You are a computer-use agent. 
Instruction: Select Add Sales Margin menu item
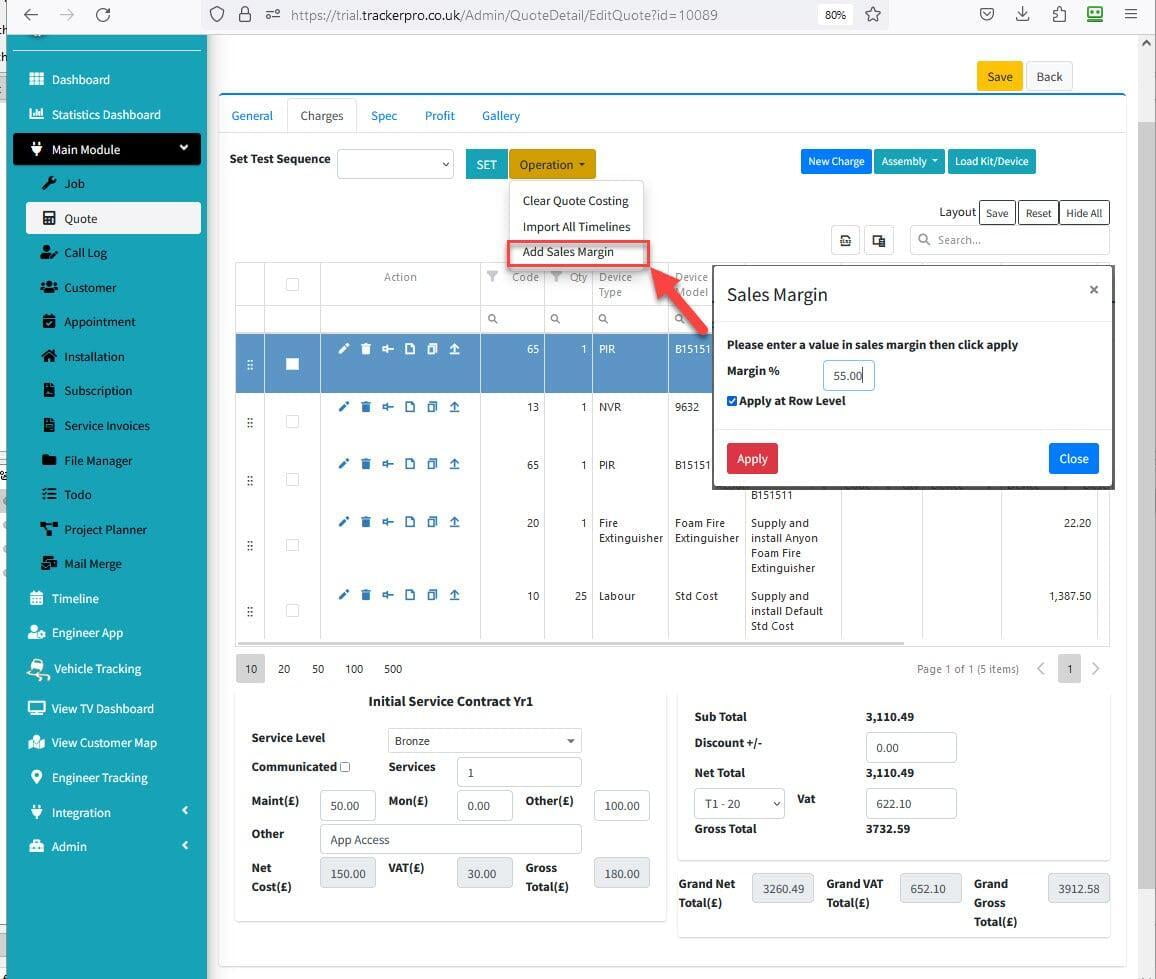[568, 252]
